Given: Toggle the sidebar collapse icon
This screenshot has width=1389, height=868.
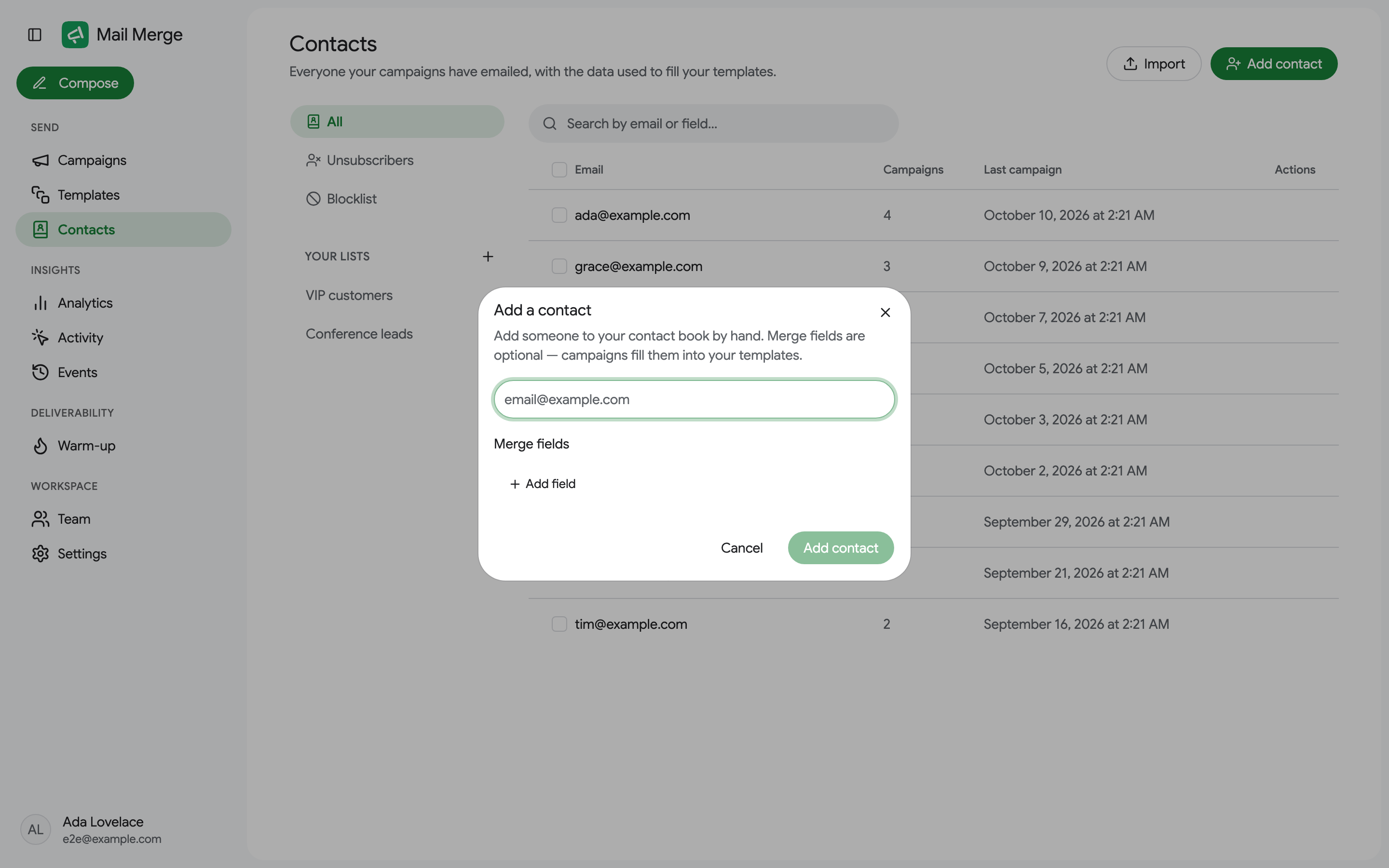Looking at the screenshot, I should 34,34.
